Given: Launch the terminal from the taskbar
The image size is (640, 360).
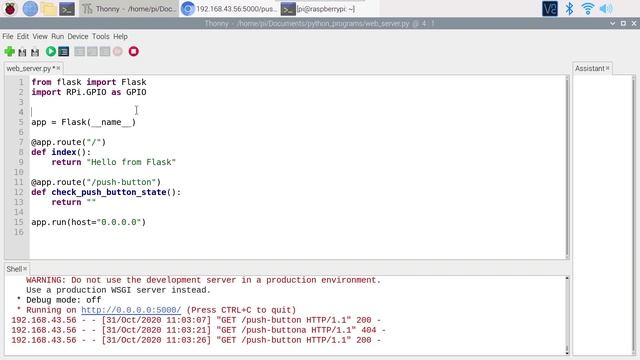Looking at the screenshot, I should pyautogui.click(x=67, y=9).
